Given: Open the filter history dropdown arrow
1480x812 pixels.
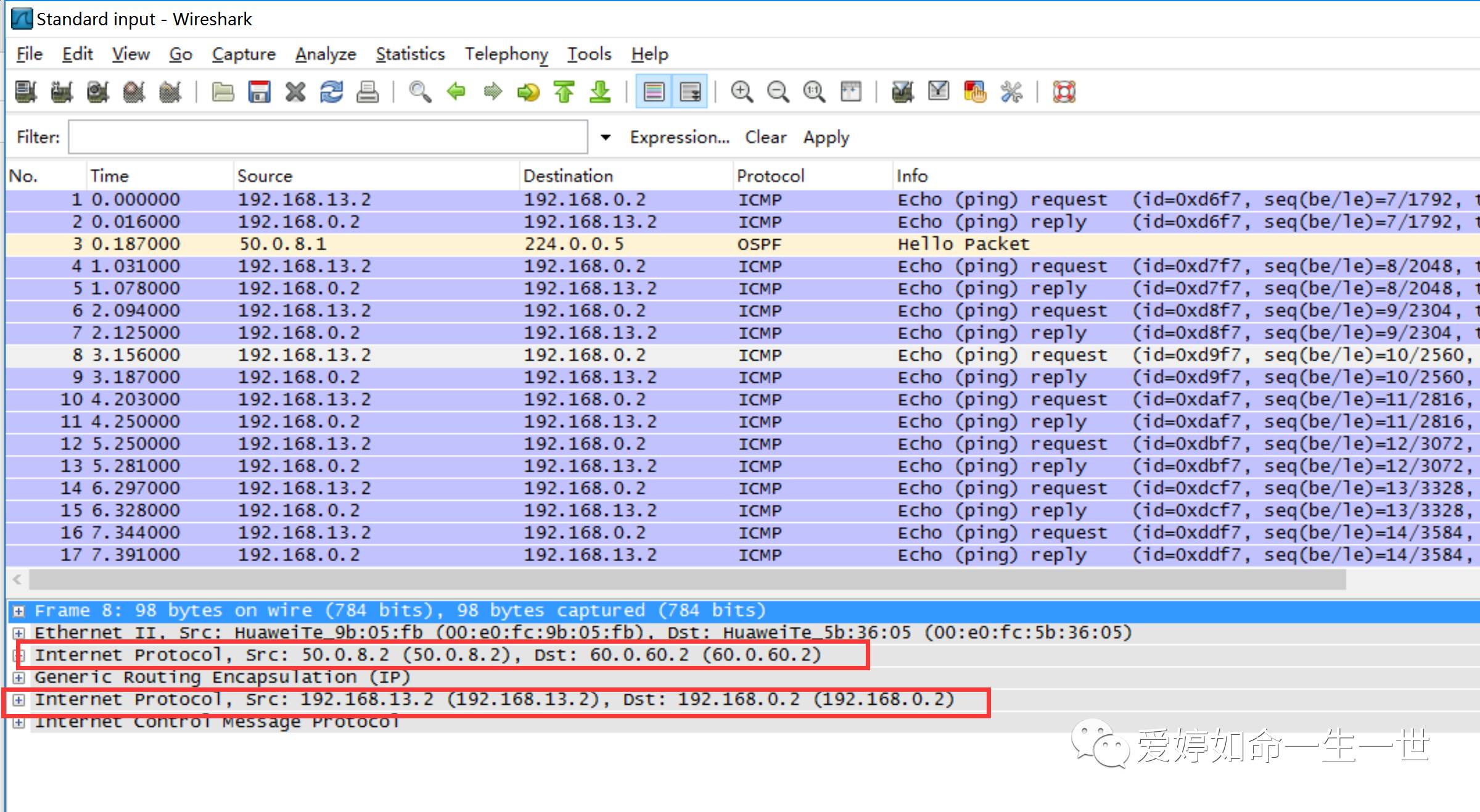Looking at the screenshot, I should pos(606,137).
